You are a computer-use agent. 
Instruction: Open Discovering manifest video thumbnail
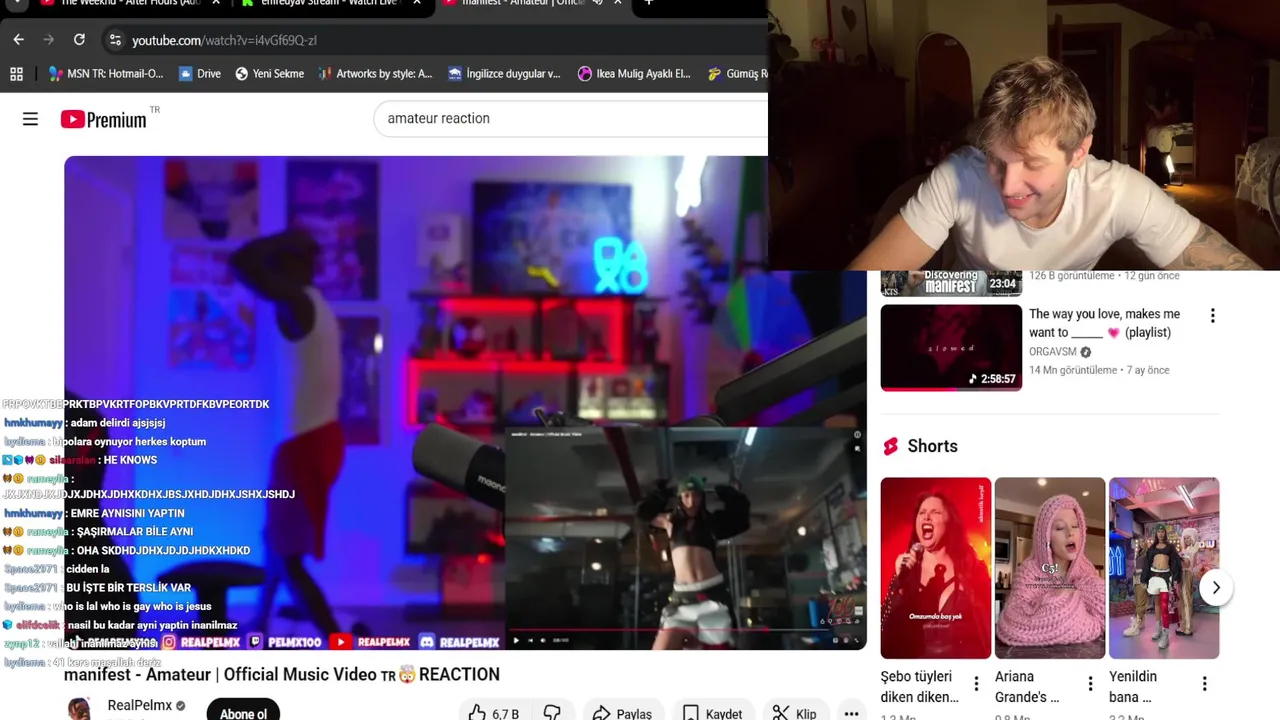[951, 284]
